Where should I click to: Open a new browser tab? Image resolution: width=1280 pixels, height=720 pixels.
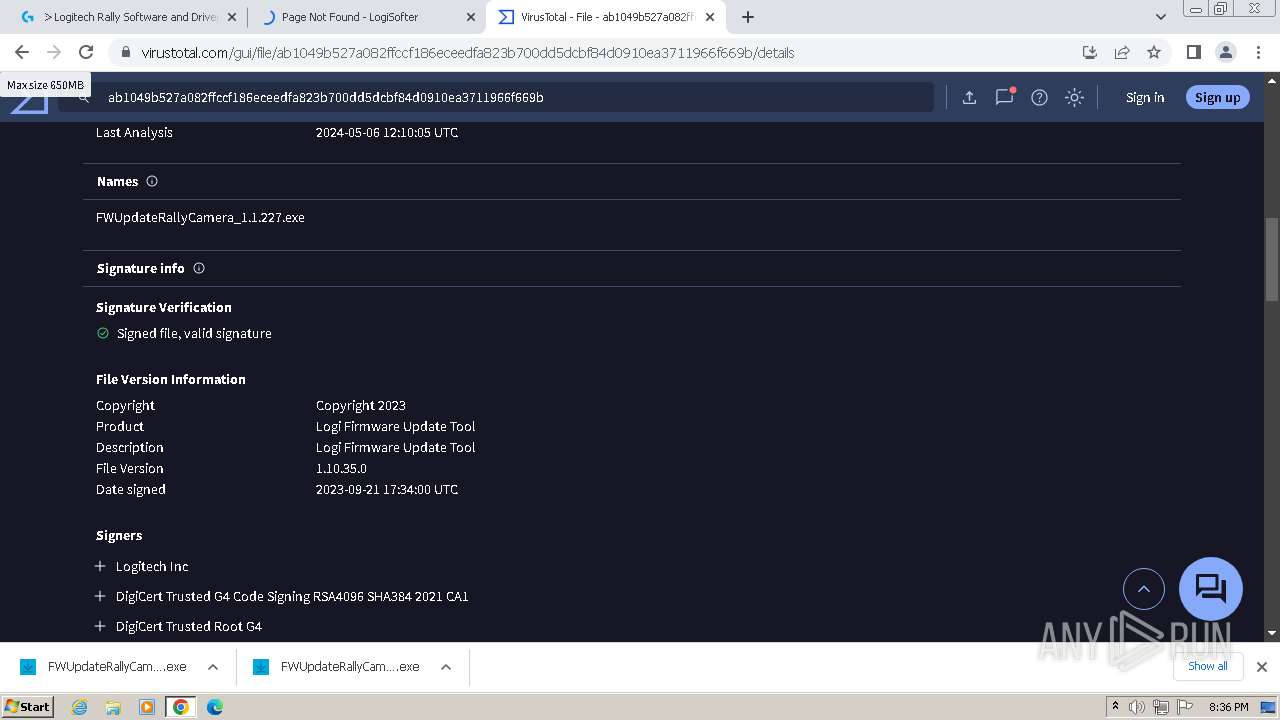pyautogui.click(x=748, y=17)
